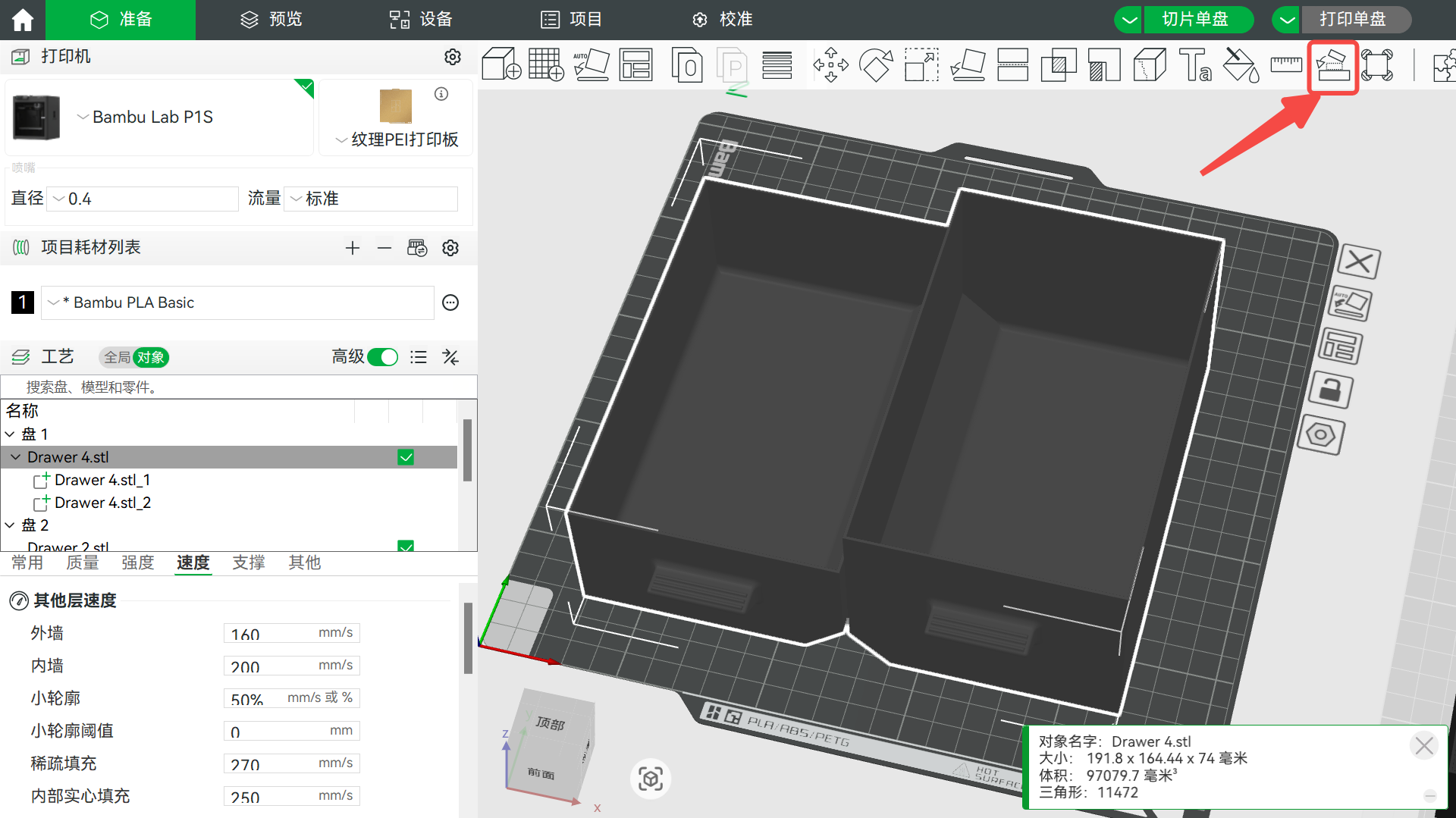
Task: Open the textured PEI plate type dropdown
Action: pos(397,139)
